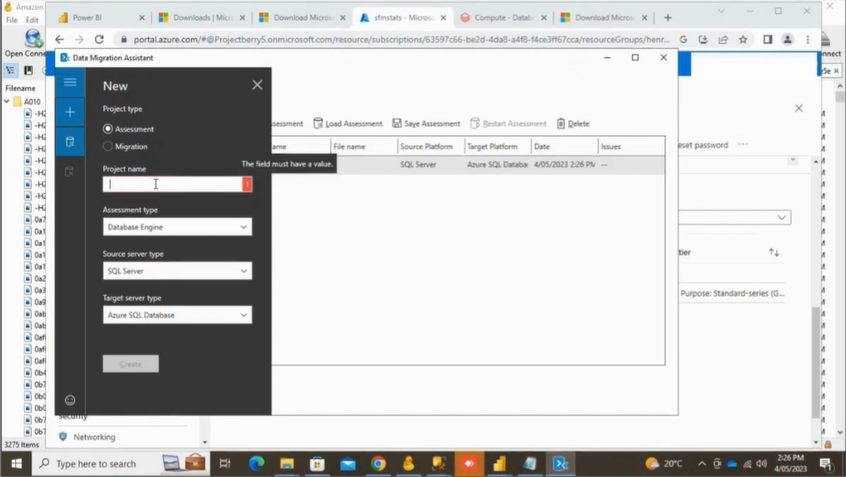Image resolution: width=846 pixels, height=477 pixels.
Task: Click the plus New project icon
Action: coord(70,112)
